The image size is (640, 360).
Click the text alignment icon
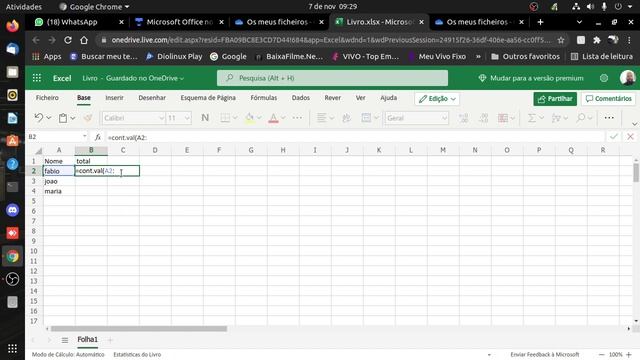pyautogui.click(x=322, y=118)
